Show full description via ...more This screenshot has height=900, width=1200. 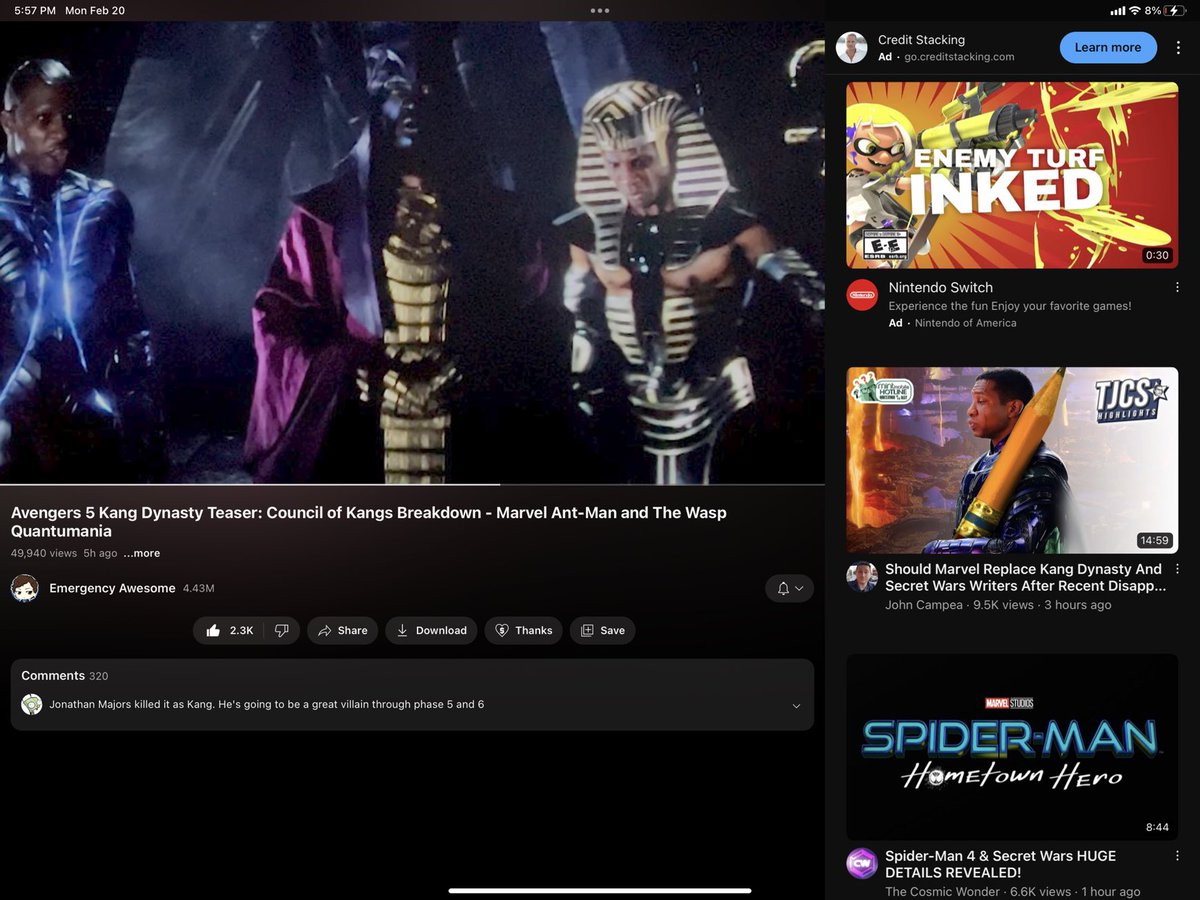[x=142, y=553]
